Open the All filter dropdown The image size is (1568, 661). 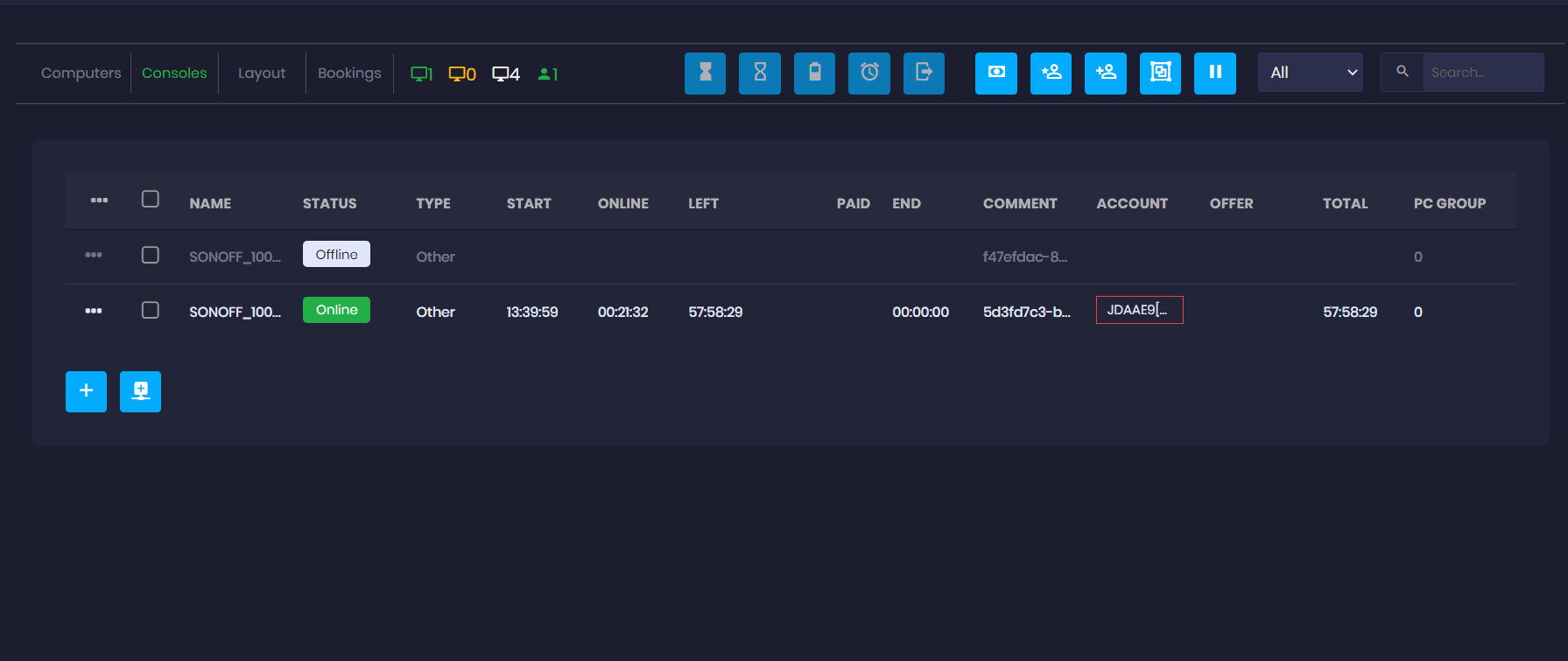click(x=1310, y=73)
